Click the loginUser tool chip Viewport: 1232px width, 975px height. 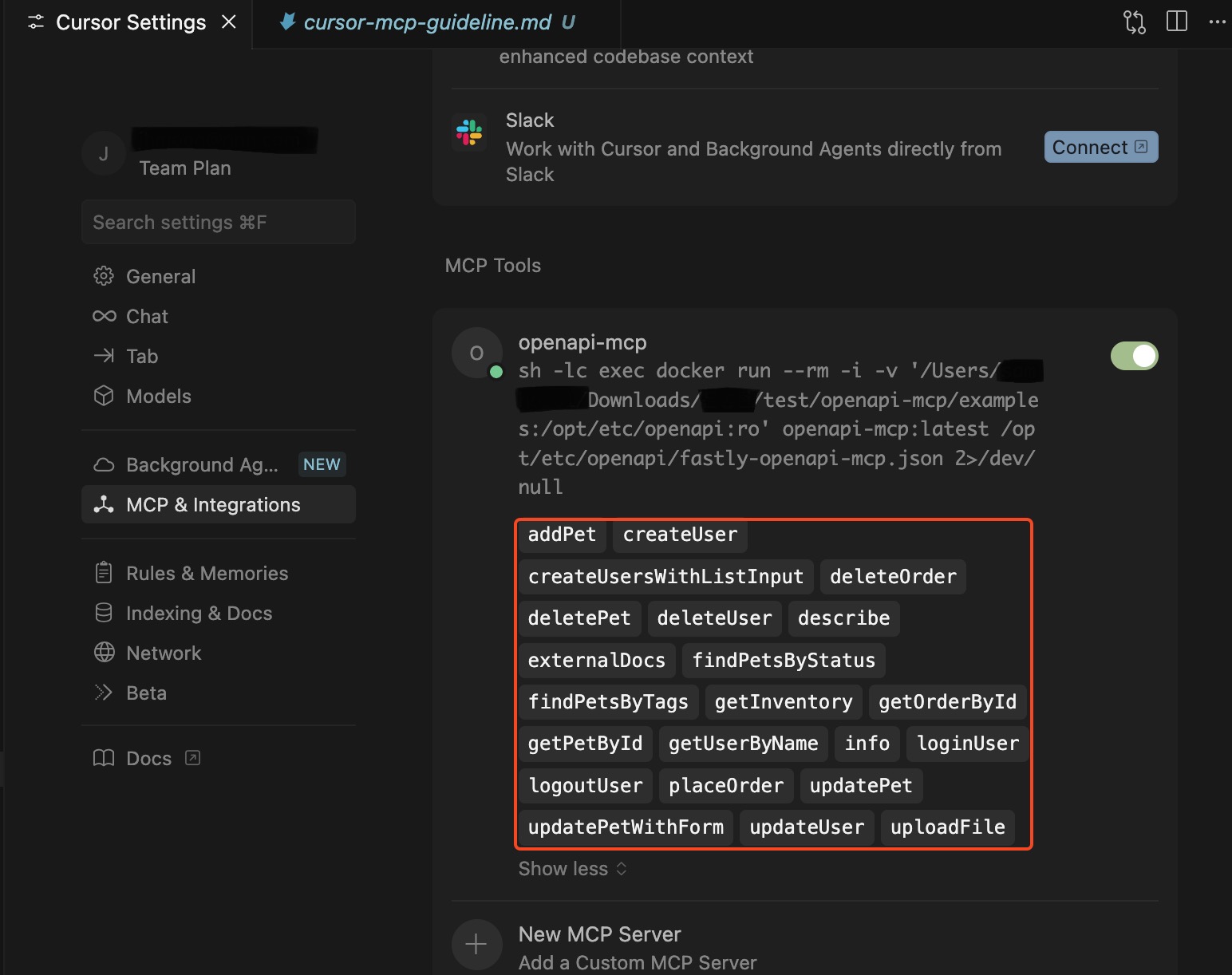[x=968, y=744]
